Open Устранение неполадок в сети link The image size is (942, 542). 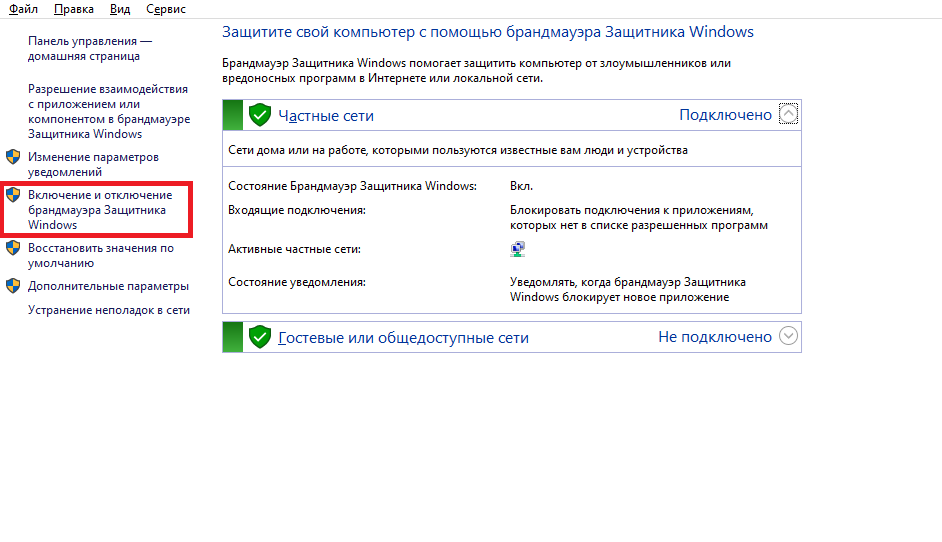point(109,310)
